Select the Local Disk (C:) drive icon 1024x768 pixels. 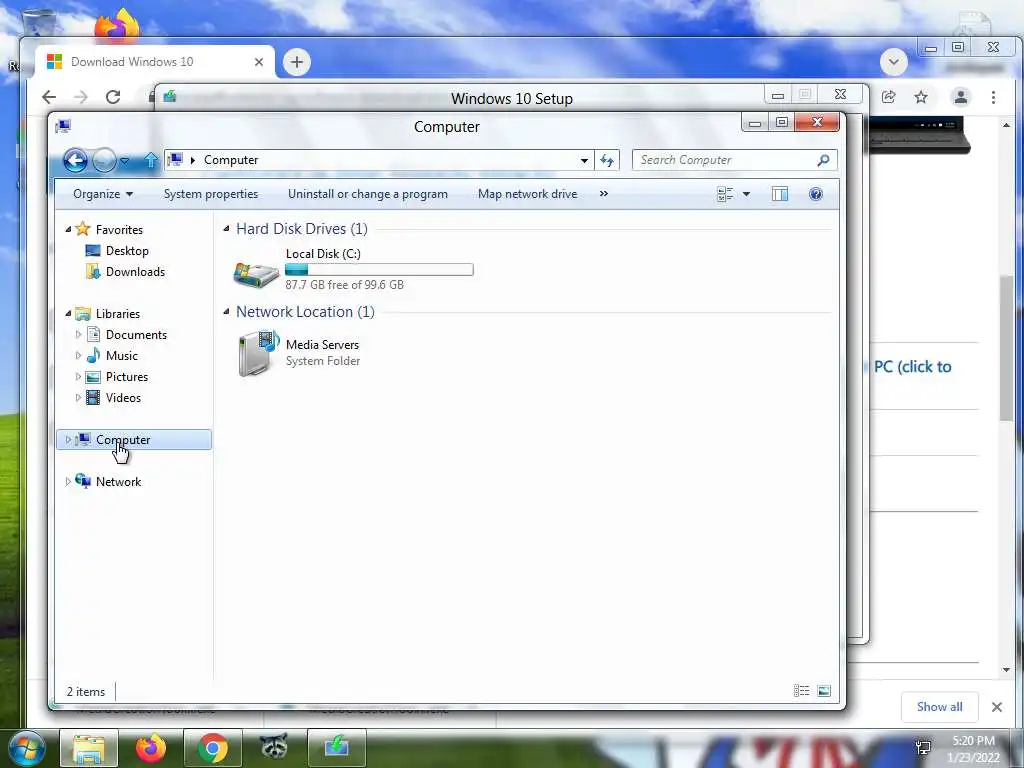pyautogui.click(x=256, y=274)
